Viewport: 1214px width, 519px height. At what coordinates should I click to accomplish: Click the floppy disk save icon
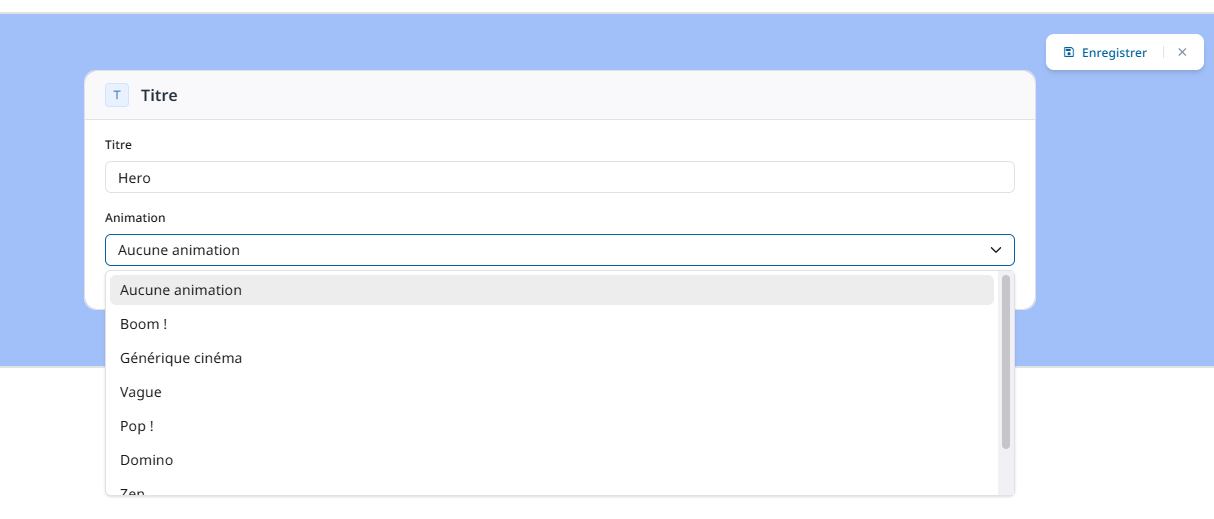(1068, 53)
